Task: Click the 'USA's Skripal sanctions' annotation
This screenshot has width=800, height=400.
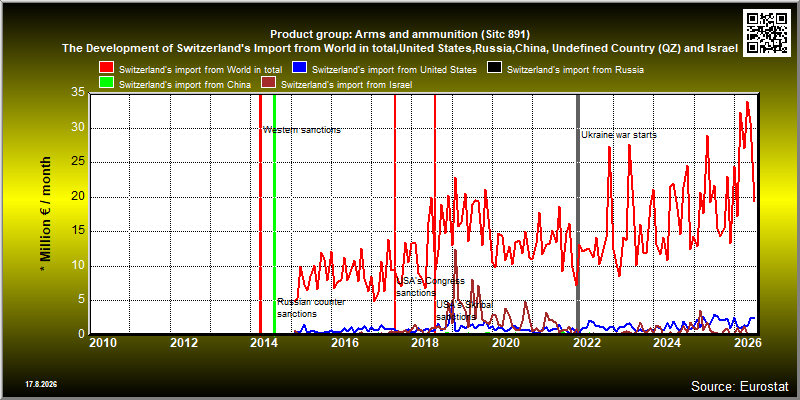Action: click(x=464, y=310)
